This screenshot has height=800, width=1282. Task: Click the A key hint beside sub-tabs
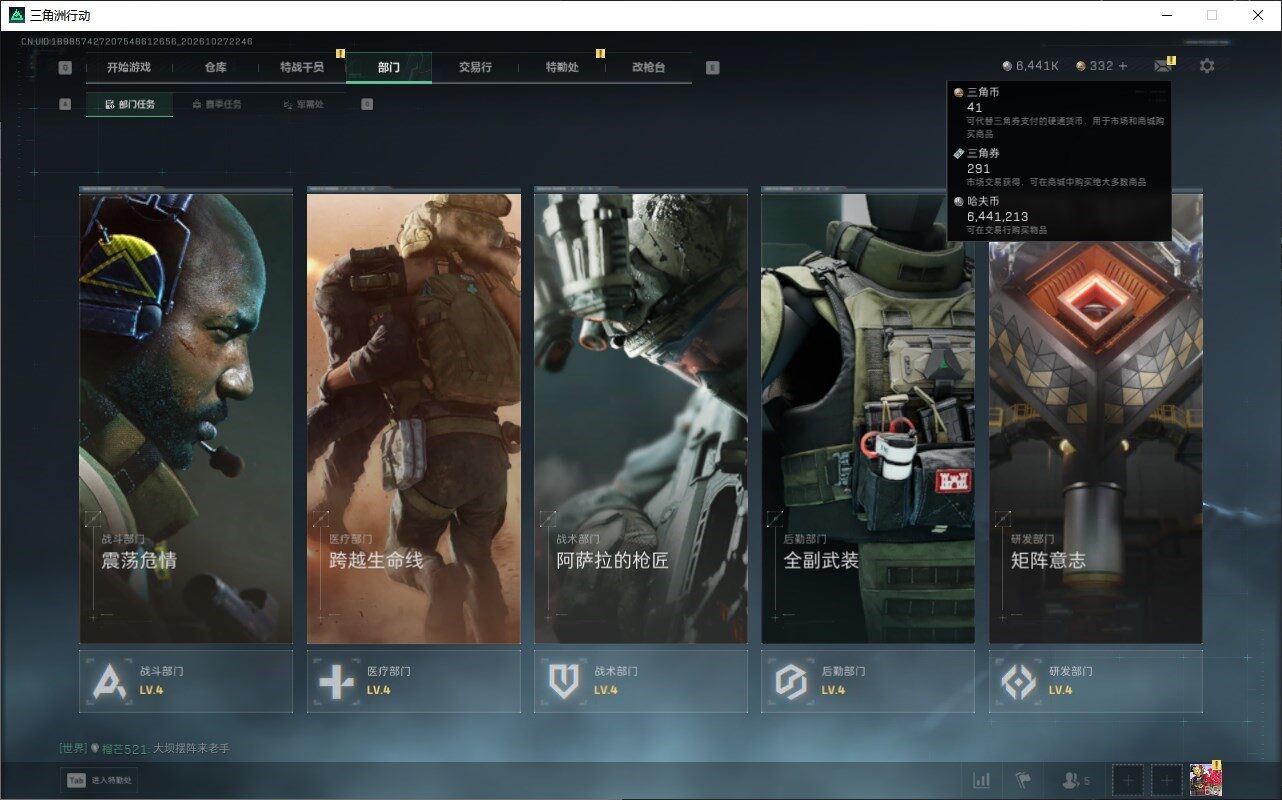pyautogui.click(x=65, y=104)
